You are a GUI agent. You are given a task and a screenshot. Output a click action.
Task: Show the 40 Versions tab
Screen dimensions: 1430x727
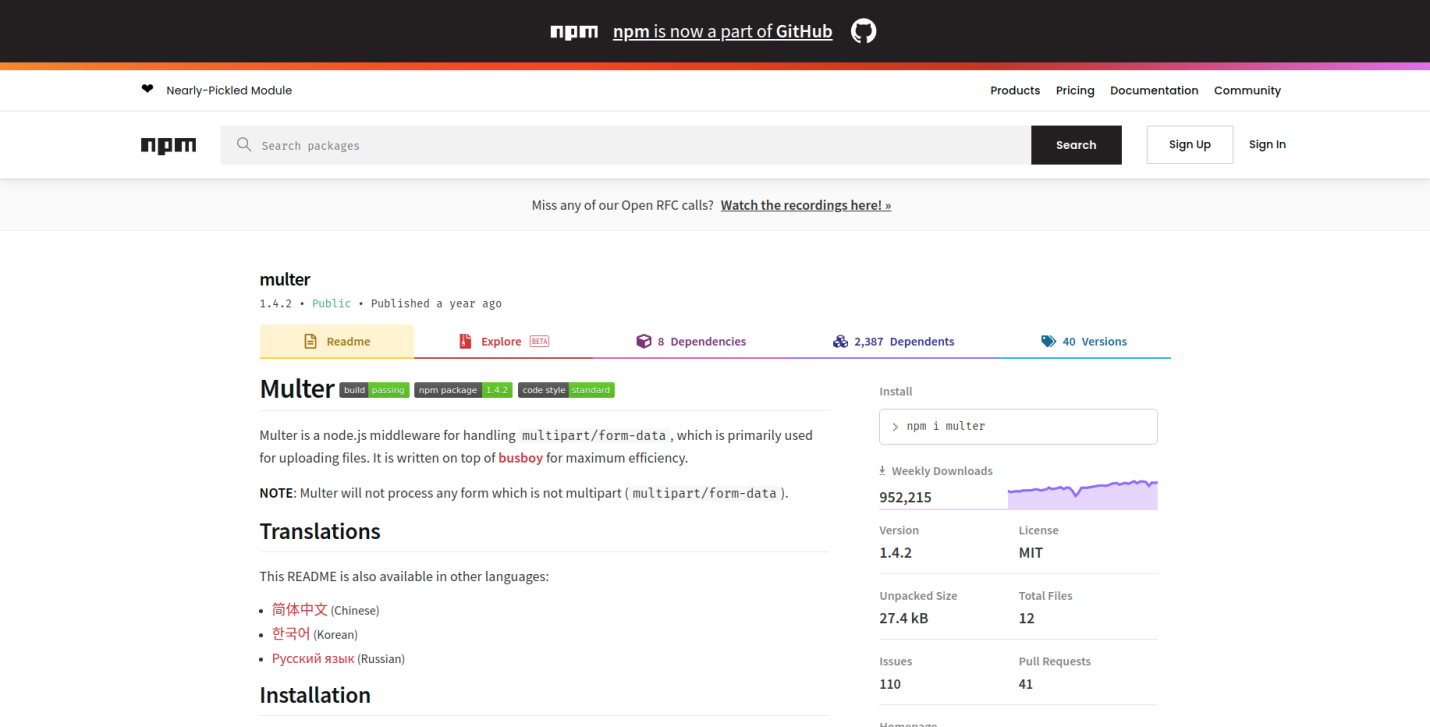tap(1084, 341)
